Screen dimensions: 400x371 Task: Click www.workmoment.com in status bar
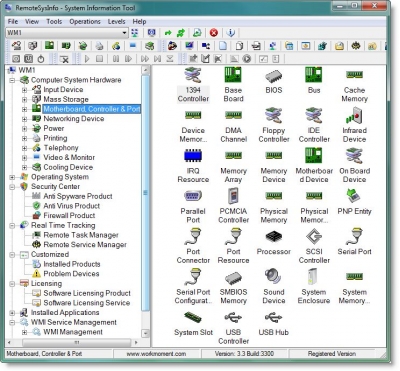156,354
